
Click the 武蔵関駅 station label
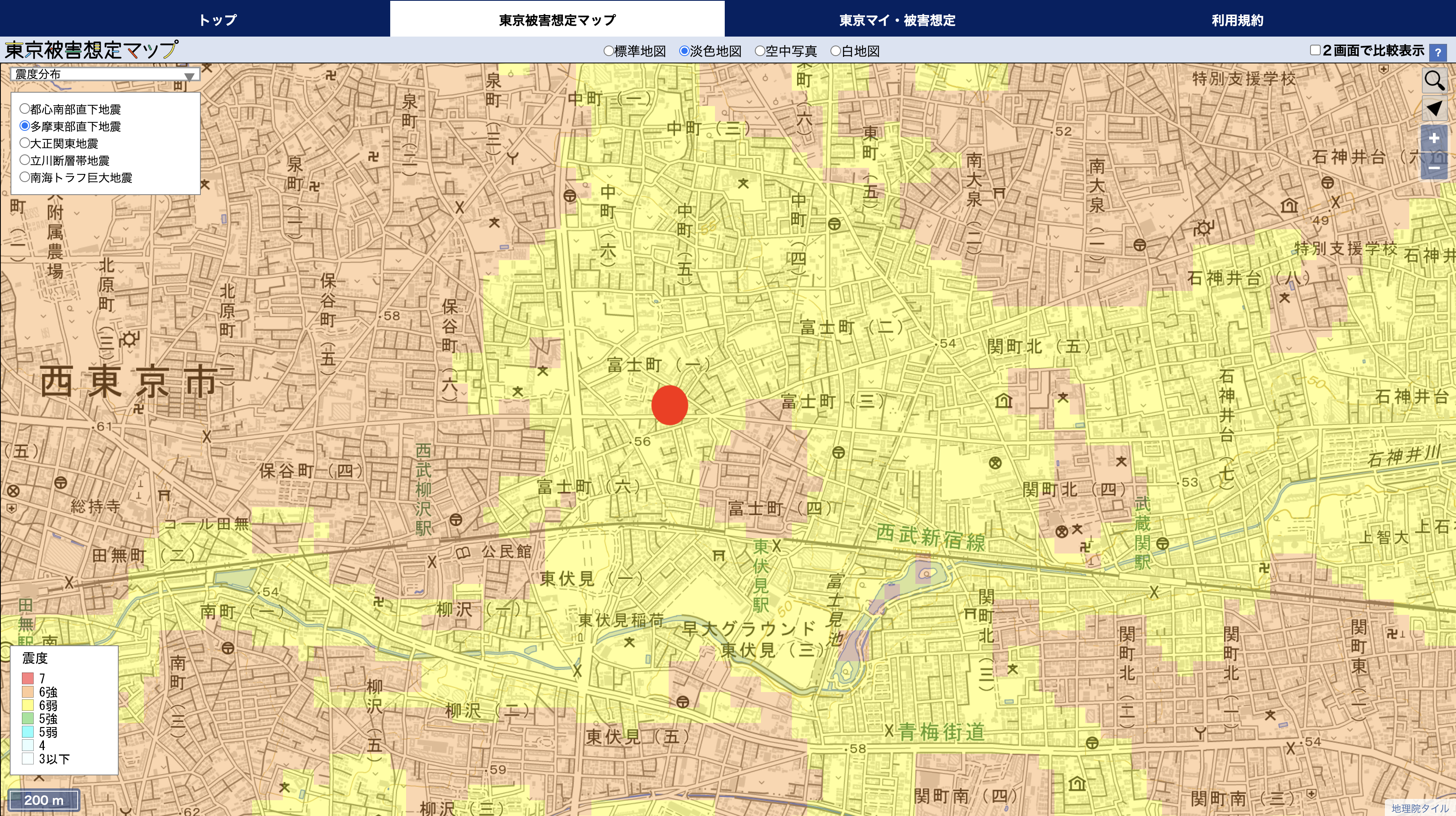click(1142, 533)
